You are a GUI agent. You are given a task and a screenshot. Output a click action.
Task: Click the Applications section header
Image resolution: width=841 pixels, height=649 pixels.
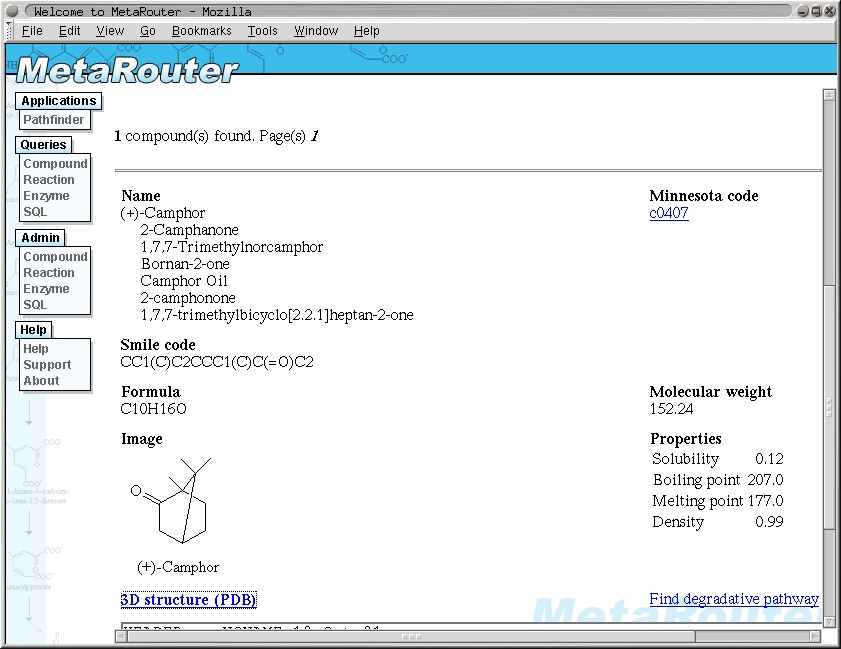[59, 101]
